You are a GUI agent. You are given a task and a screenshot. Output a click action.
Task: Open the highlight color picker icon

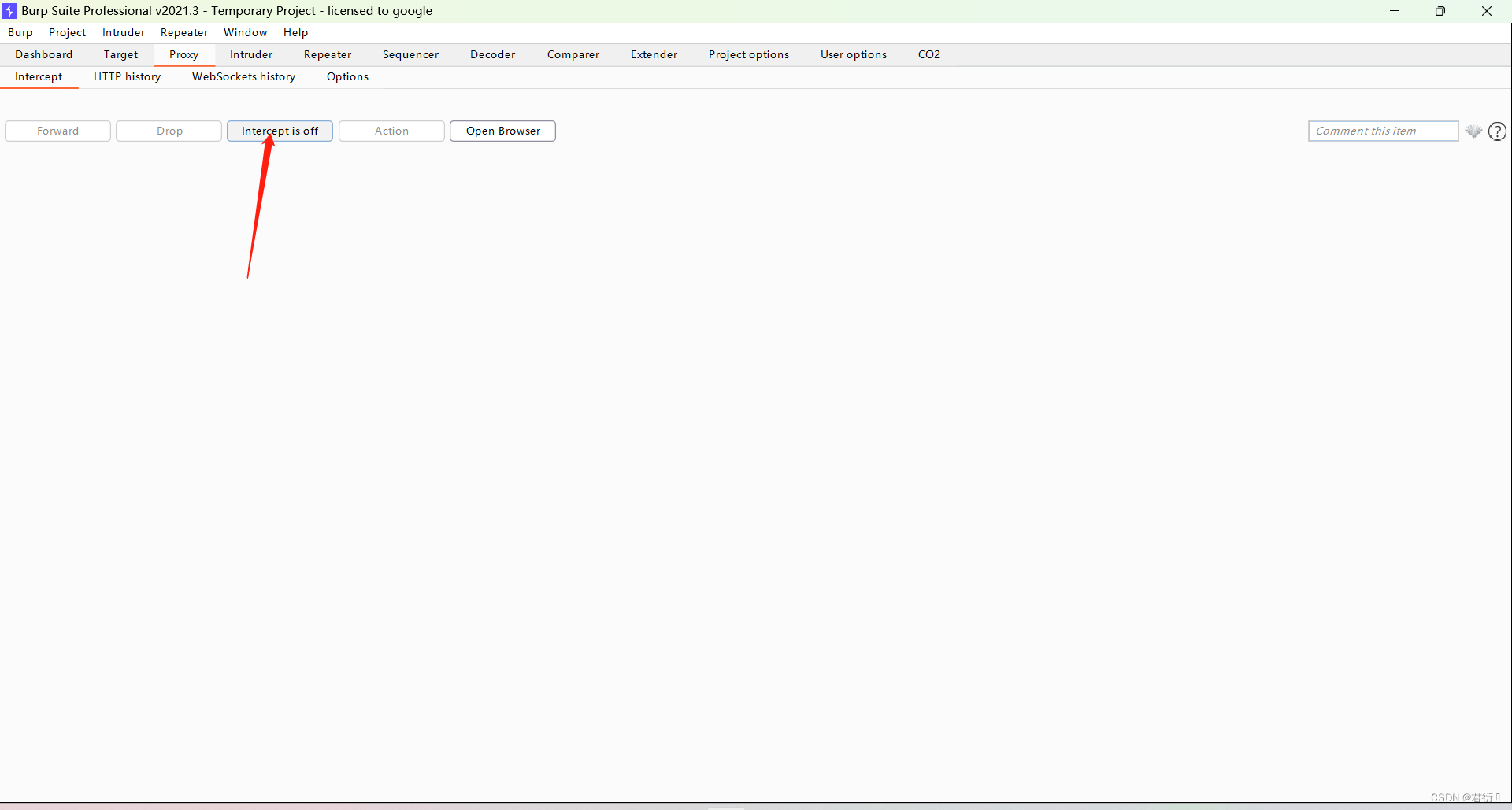coord(1473,131)
